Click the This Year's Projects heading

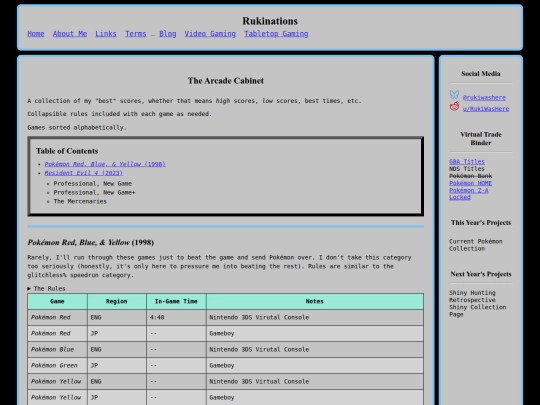coord(481,223)
